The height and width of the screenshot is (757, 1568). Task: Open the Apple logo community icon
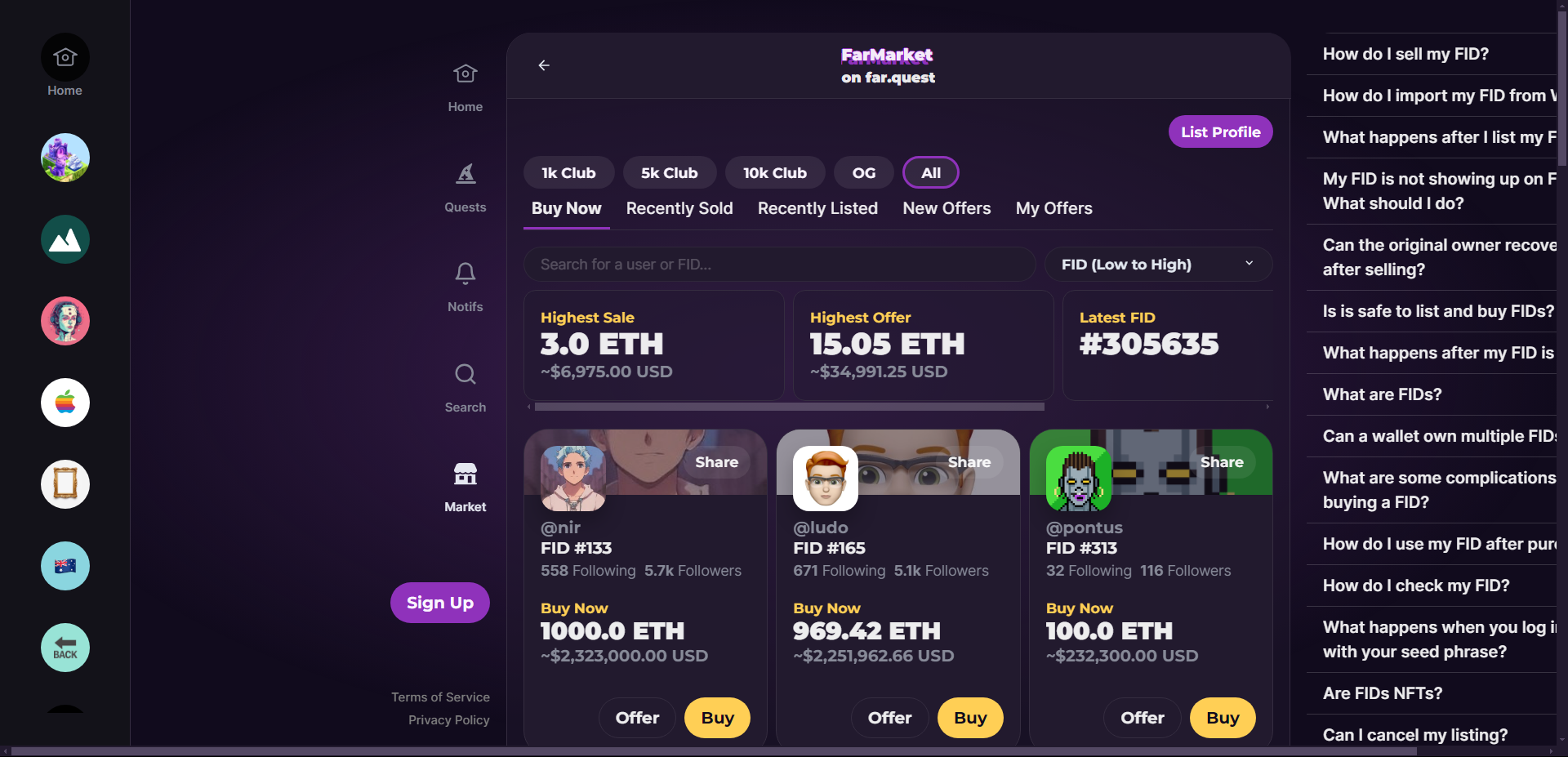[65, 403]
